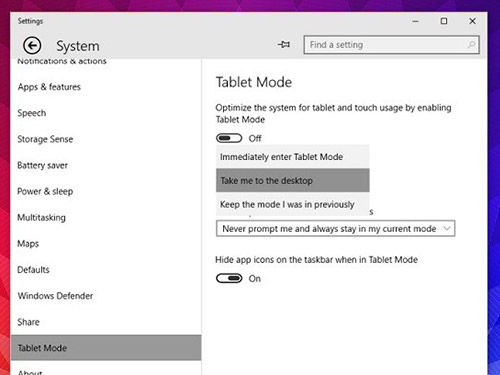This screenshot has height=375, width=500.
Task: Toggle the Tablet Mode switch that shows Off
Action: pos(229,138)
